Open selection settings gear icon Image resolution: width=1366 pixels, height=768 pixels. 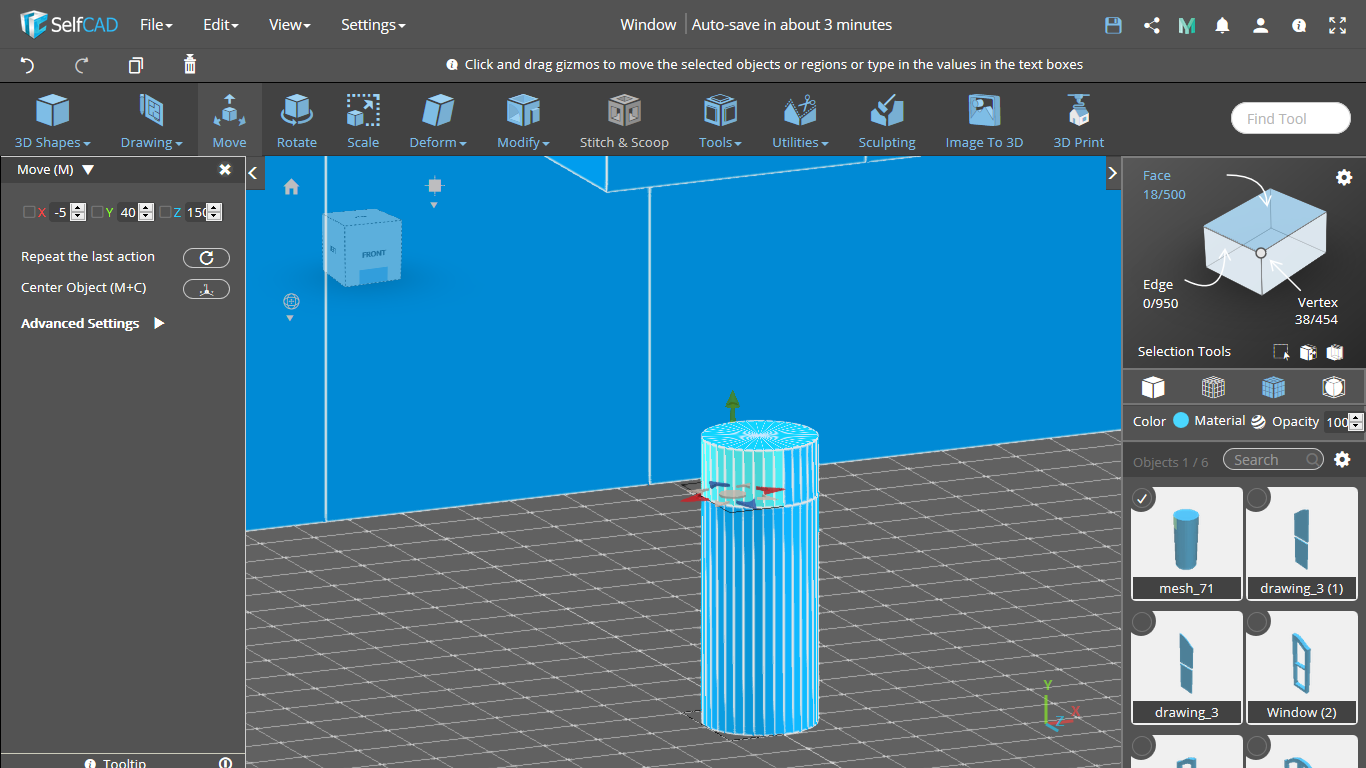[1344, 177]
